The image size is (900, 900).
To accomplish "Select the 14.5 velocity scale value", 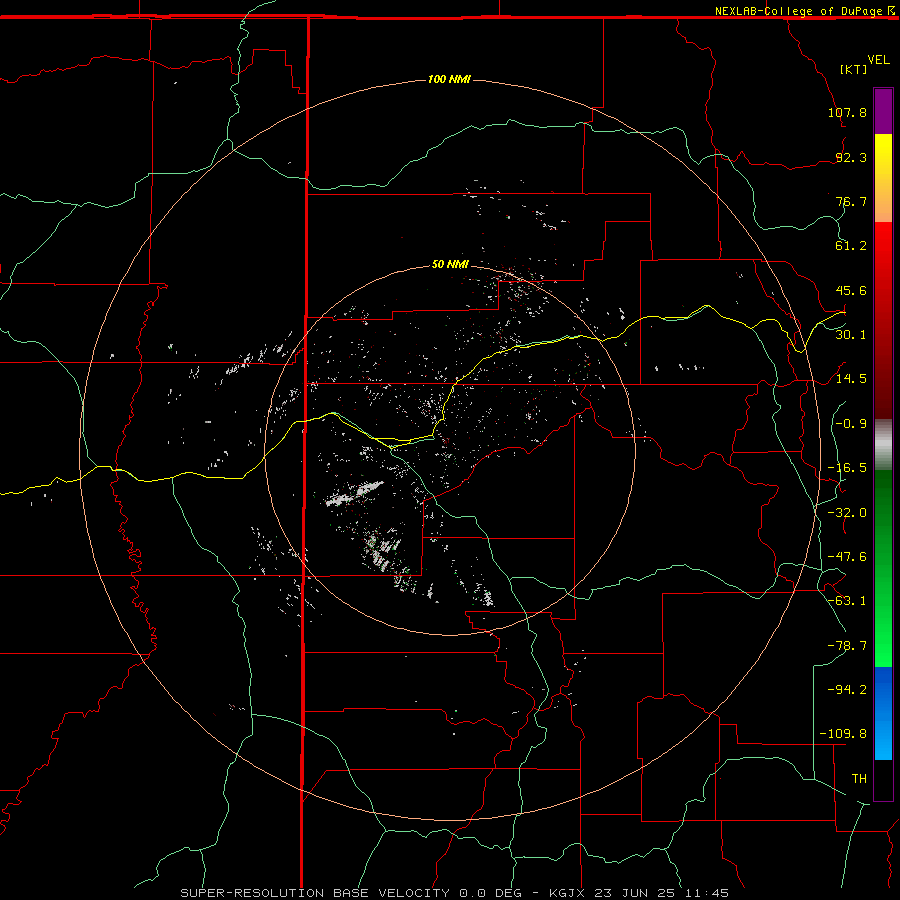I will pyautogui.click(x=851, y=379).
